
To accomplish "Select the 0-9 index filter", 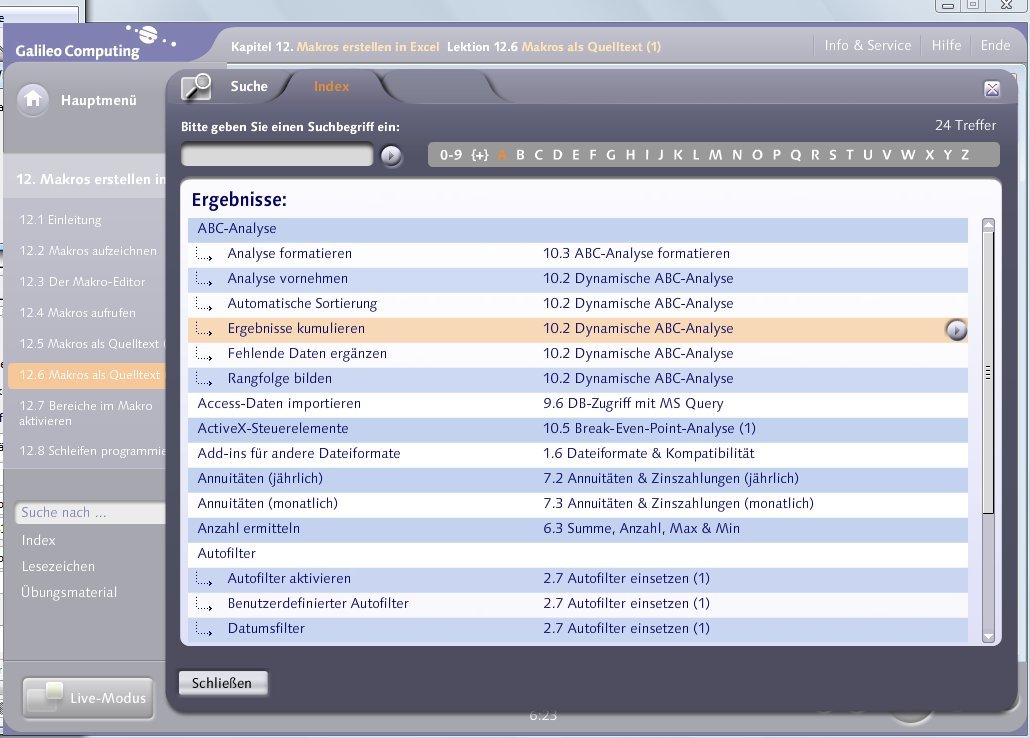I will [x=451, y=155].
